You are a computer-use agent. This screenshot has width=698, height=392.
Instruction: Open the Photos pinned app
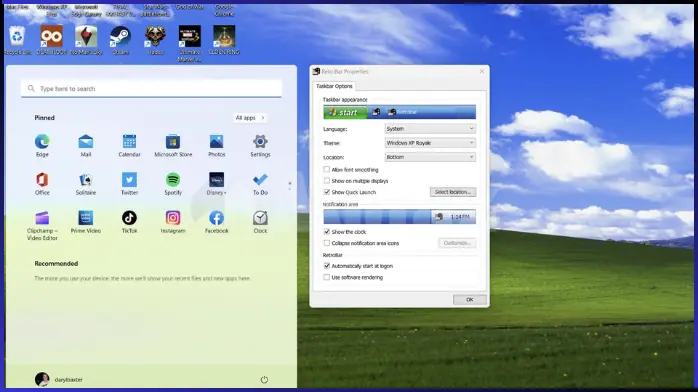[x=216, y=145]
